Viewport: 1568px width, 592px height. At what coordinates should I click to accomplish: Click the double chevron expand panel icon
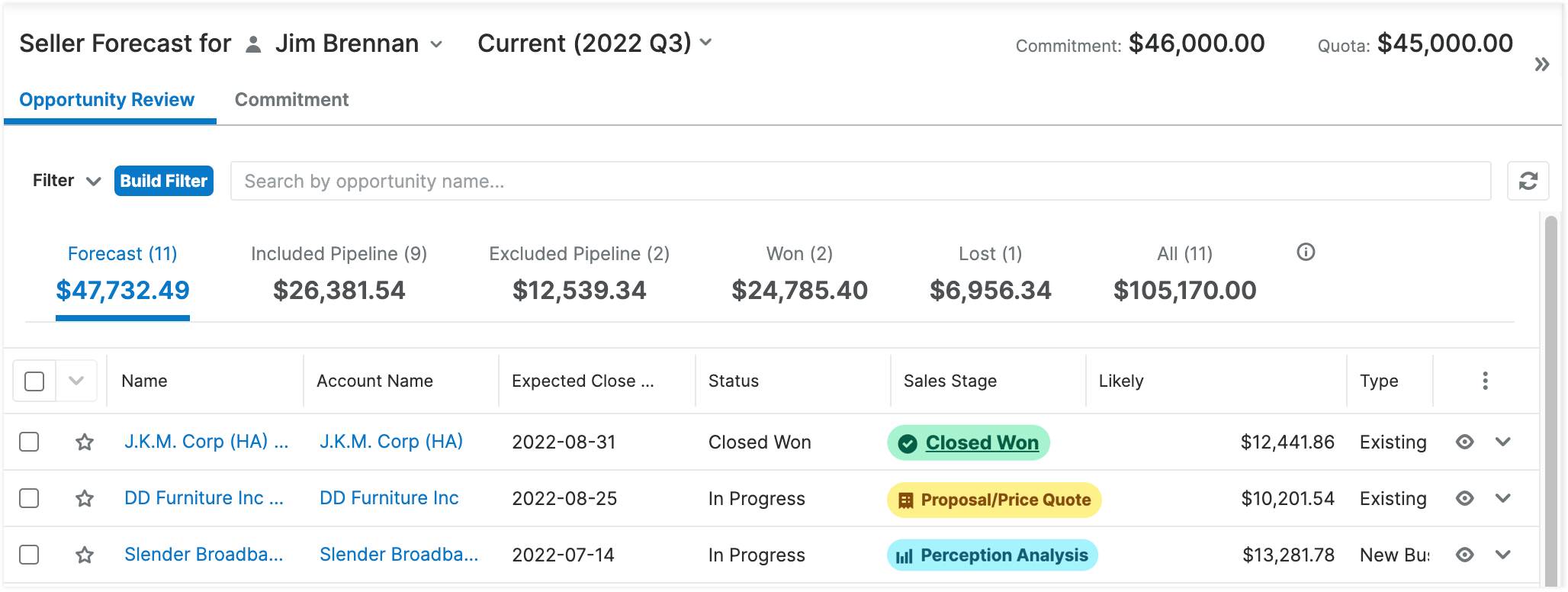pos(1541,64)
